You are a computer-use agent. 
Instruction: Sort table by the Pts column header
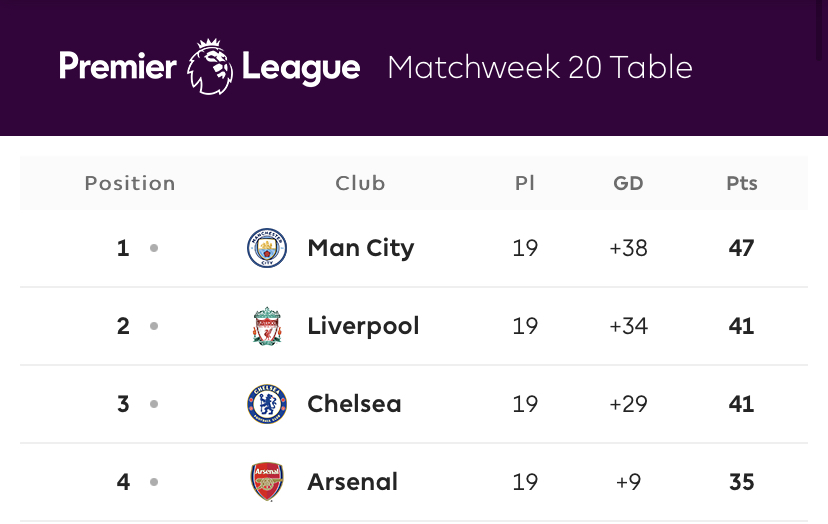point(742,183)
